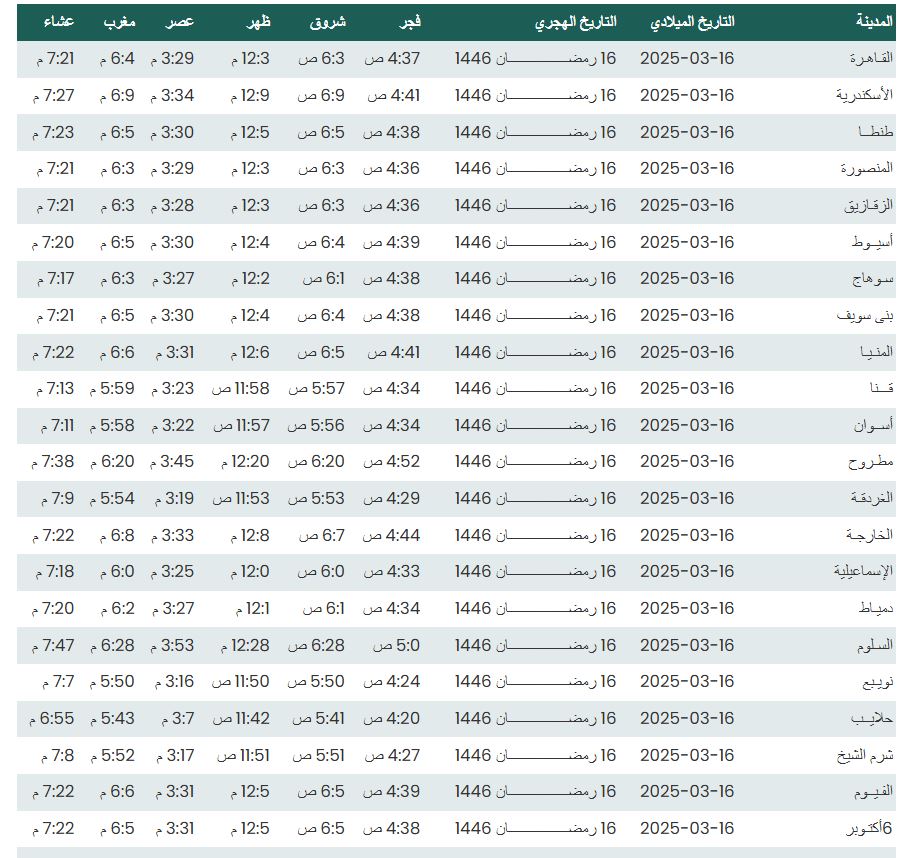Click Dhuhr time 12:2 in سوهاج row
Screen dimensions: 906x858
(251, 279)
